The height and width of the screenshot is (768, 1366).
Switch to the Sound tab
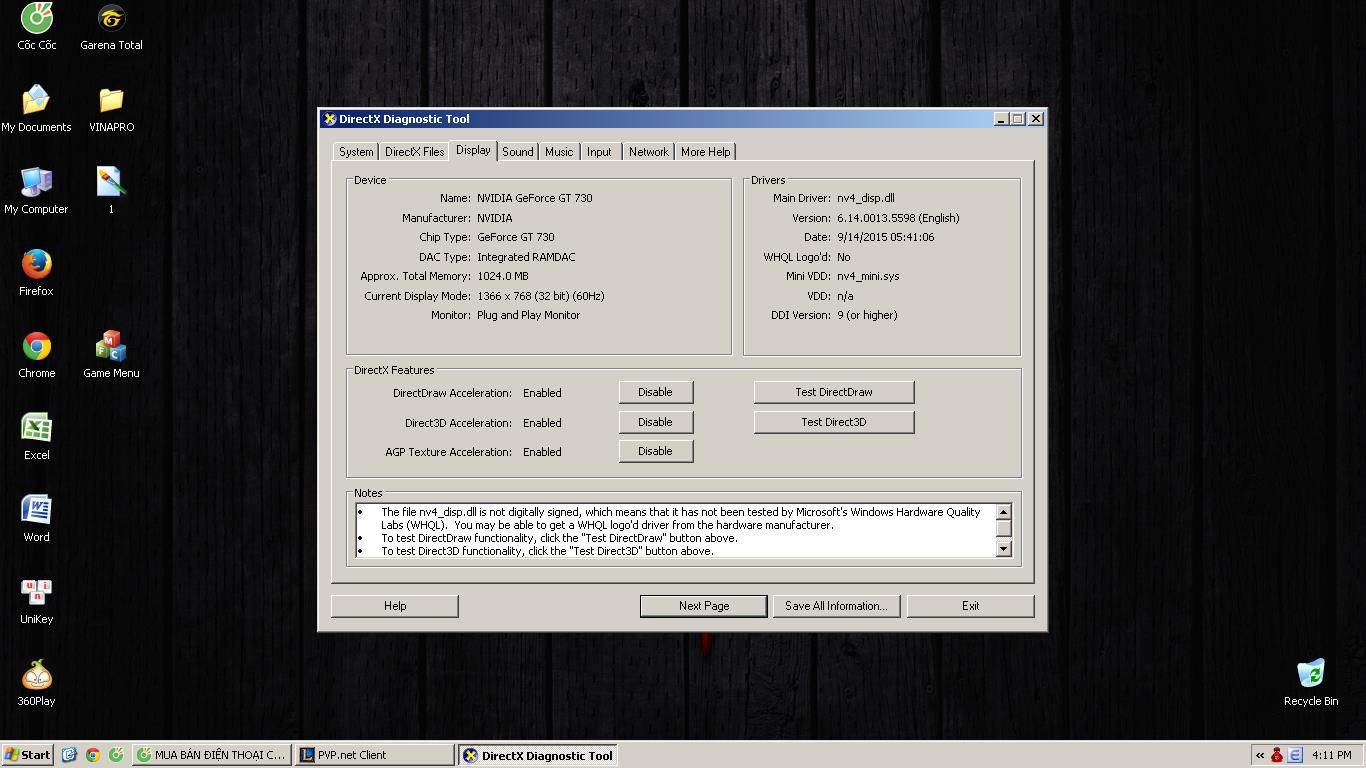[517, 152]
